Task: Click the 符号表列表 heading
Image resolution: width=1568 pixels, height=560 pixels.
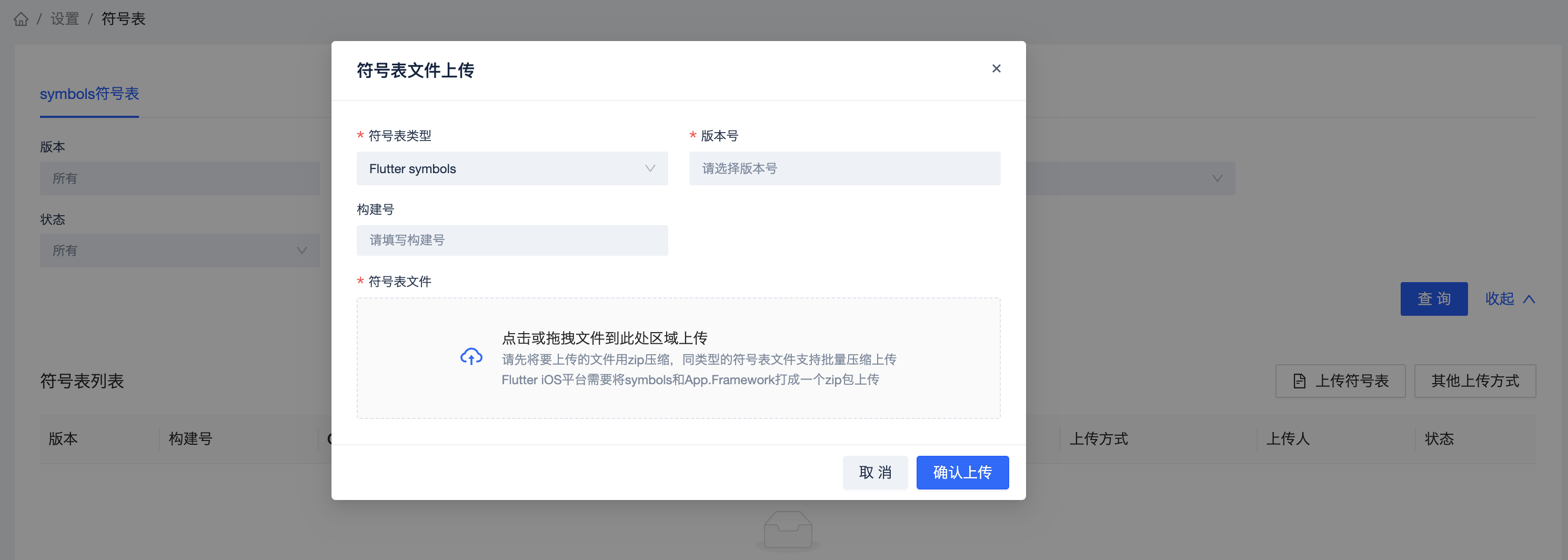Action: click(82, 381)
